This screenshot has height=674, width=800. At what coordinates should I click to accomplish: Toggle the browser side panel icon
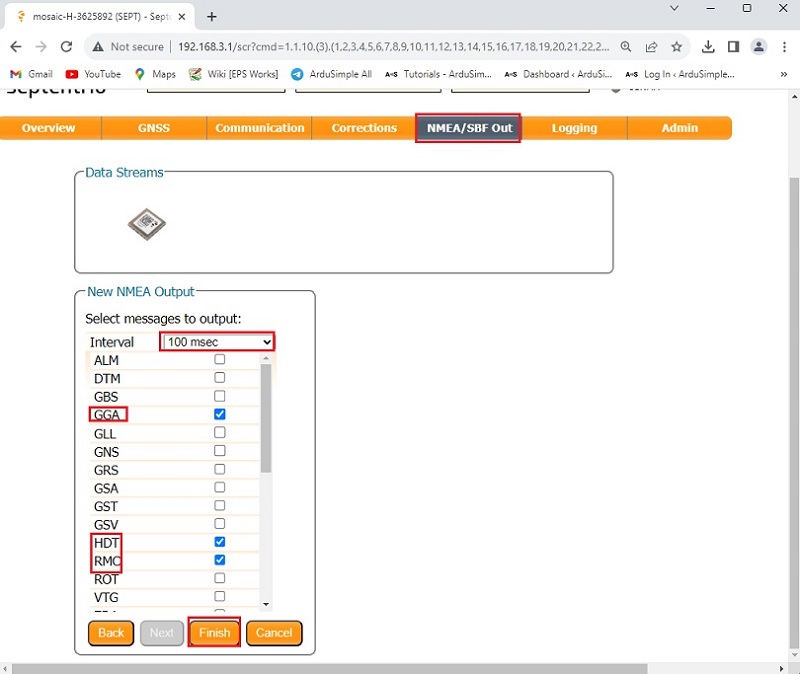pyautogui.click(x=733, y=47)
